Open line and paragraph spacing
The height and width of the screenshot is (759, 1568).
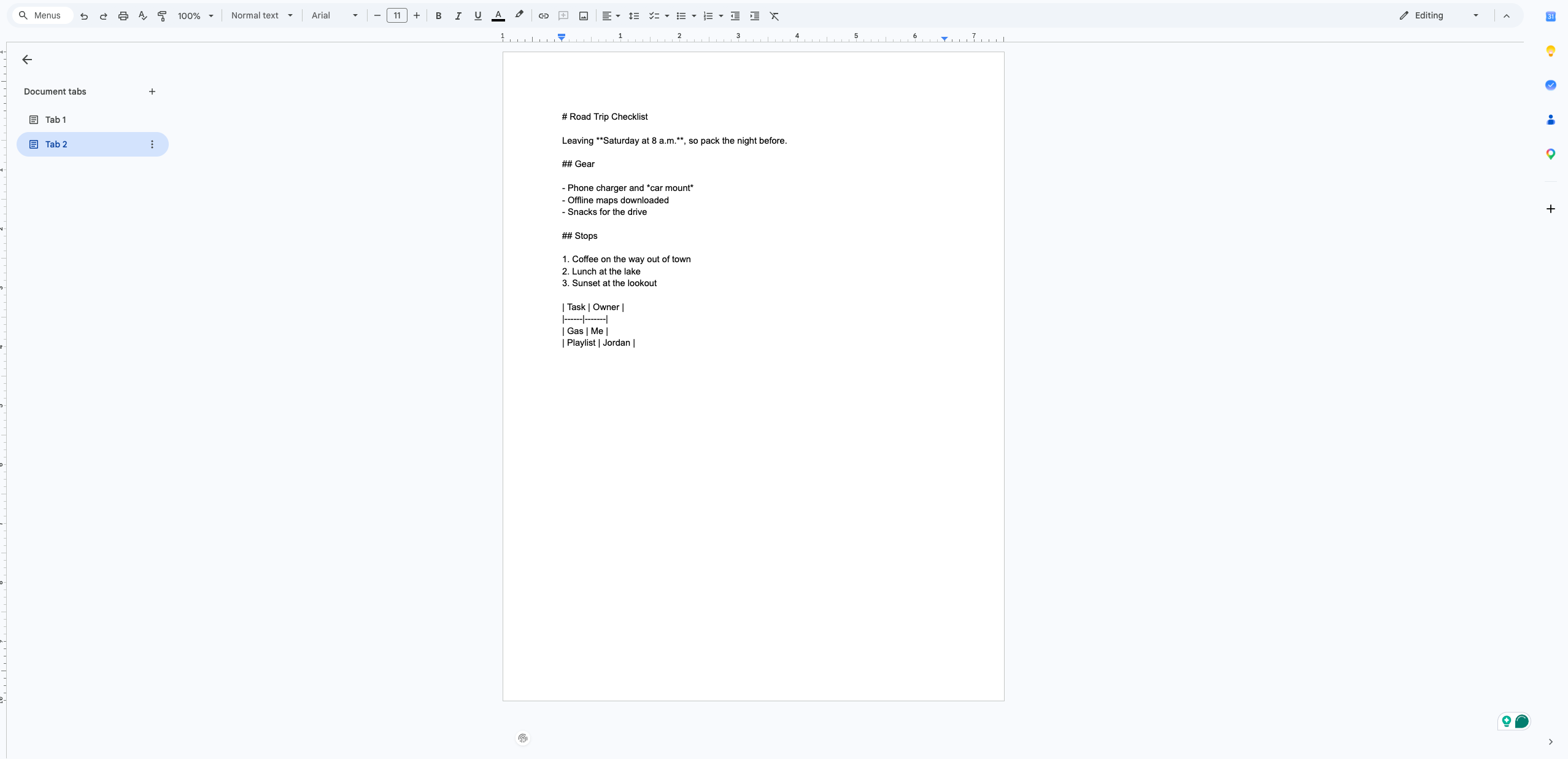click(x=634, y=16)
